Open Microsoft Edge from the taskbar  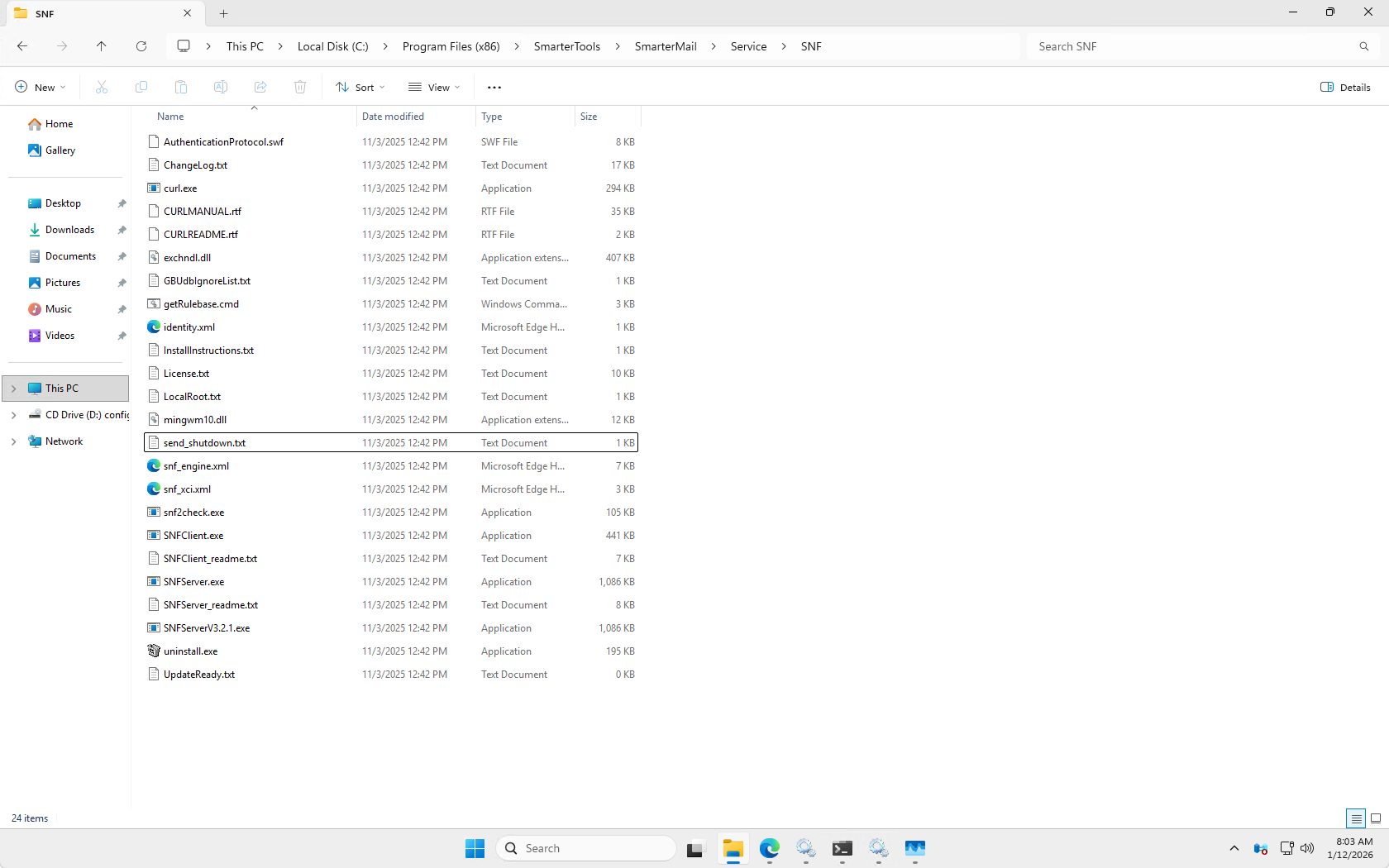pos(769,848)
